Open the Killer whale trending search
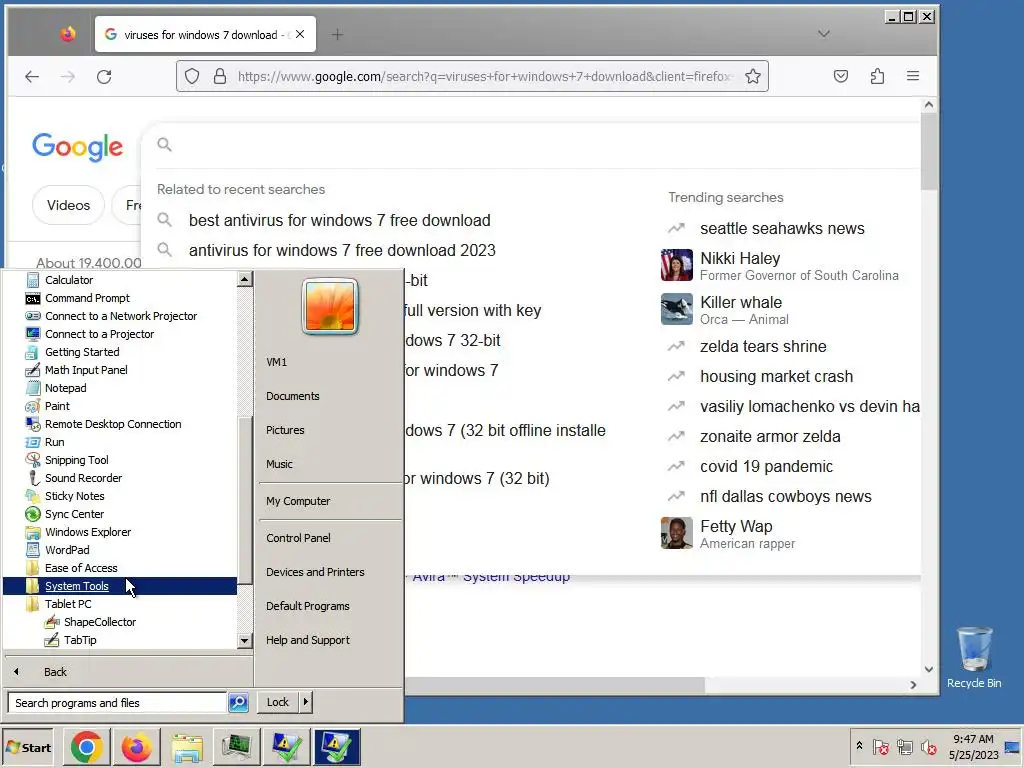The image size is (1024, 768). [x=725, y=310]
